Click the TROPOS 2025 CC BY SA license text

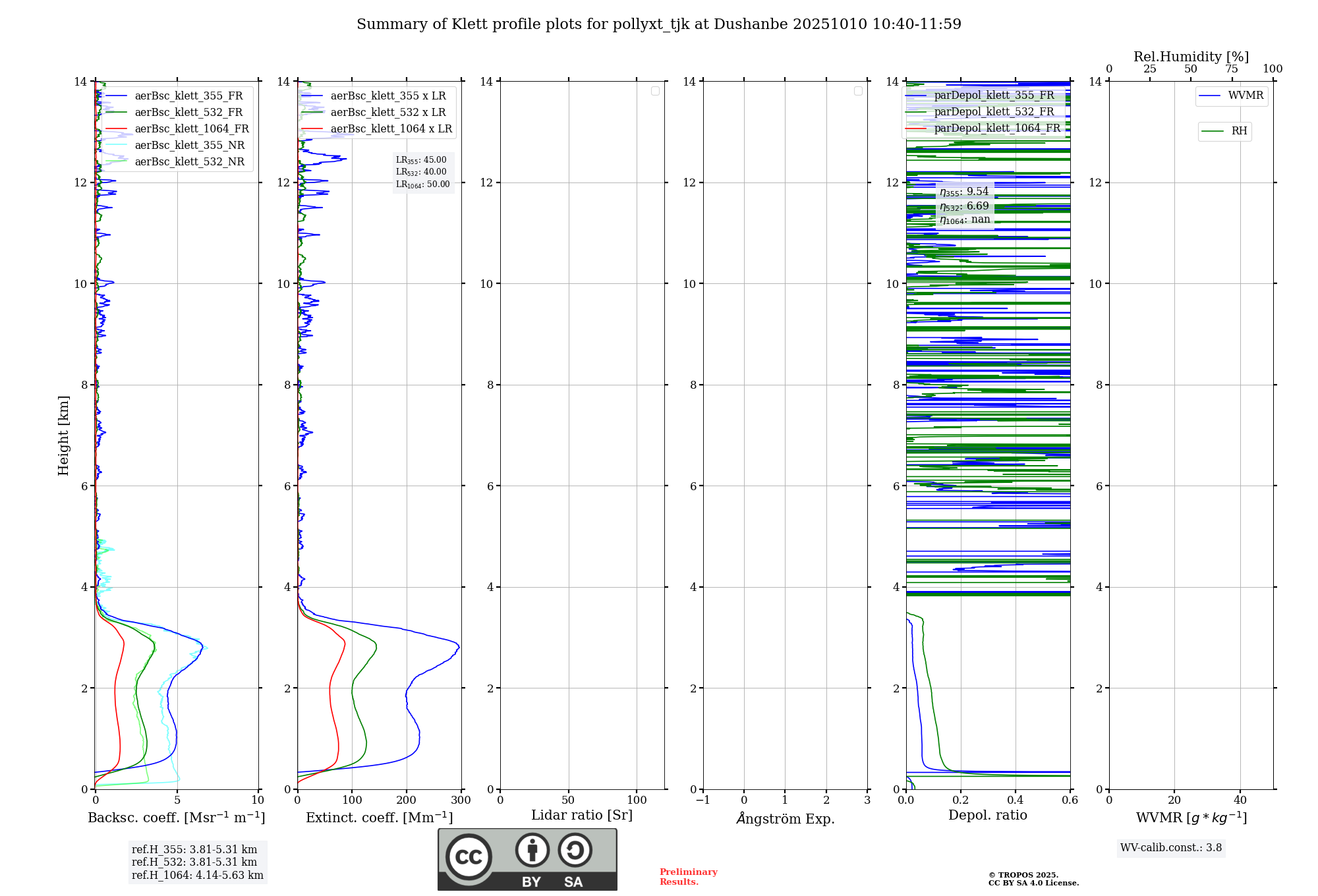[x=1033, y=880]
